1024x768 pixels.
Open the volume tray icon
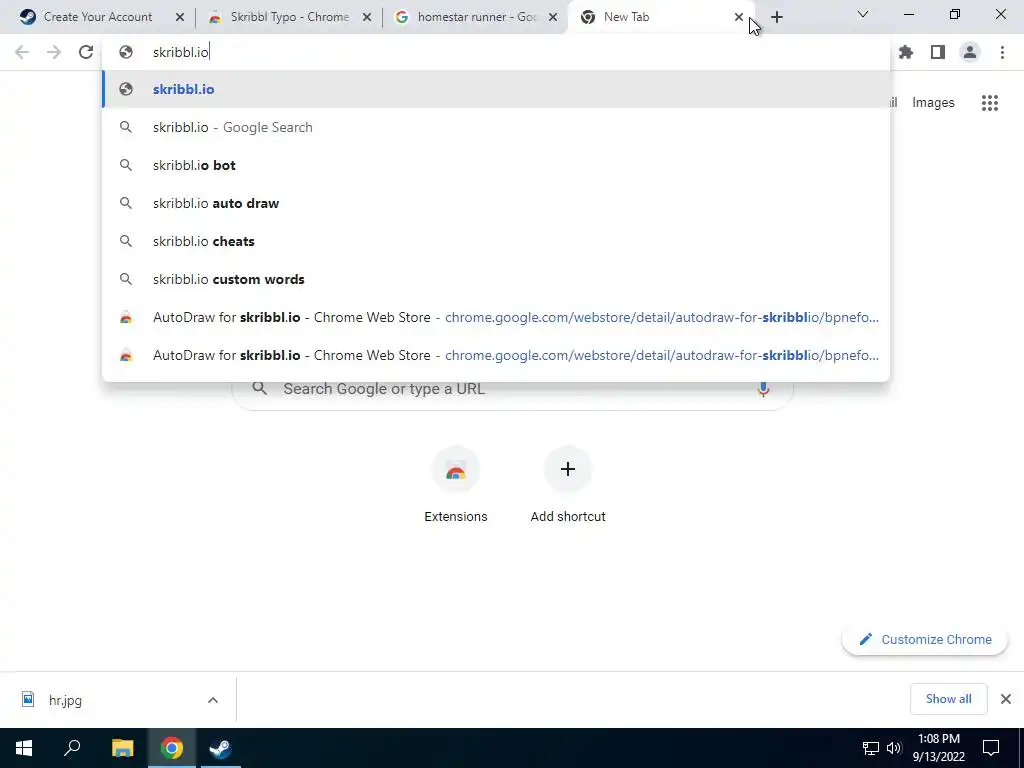[x=893, y=748]
